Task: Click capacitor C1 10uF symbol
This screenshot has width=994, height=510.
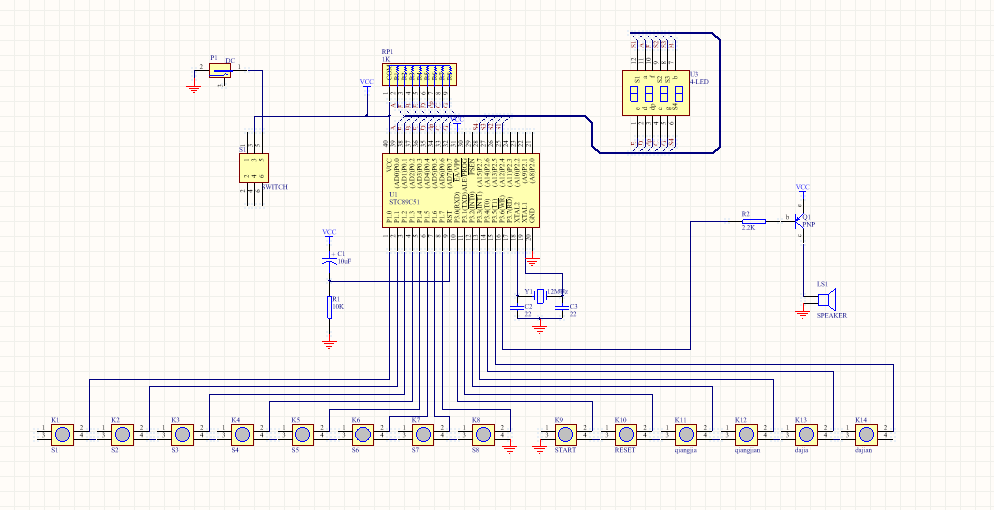Action: (329, 260)
